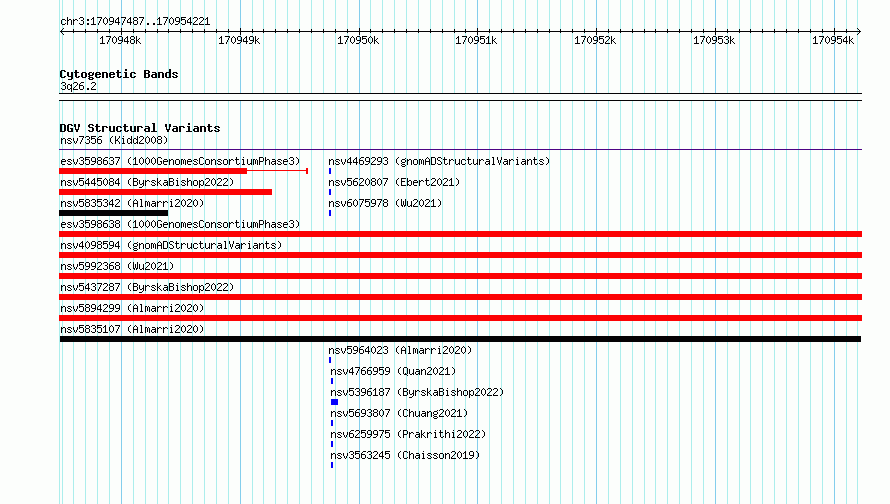Select the nsv5445084 red bar

click(x=166, y=192)
